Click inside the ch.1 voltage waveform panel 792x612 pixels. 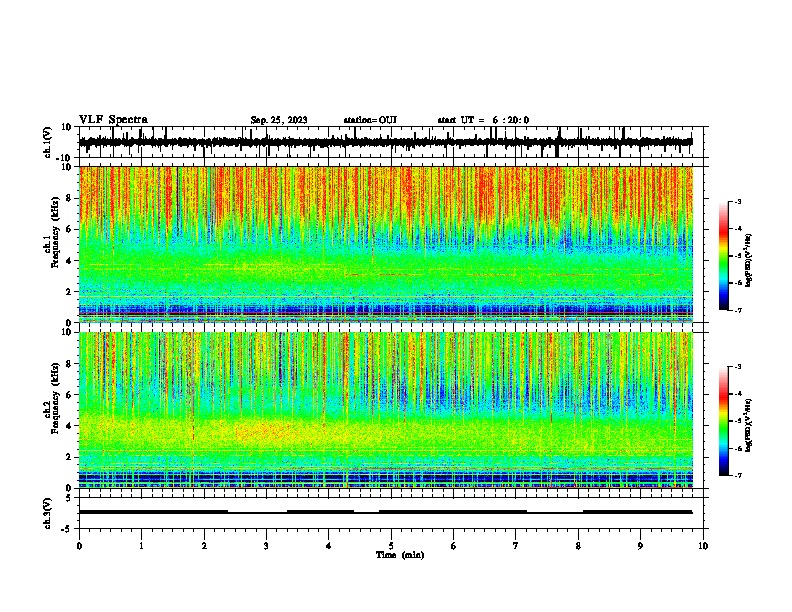coord(391,142)
